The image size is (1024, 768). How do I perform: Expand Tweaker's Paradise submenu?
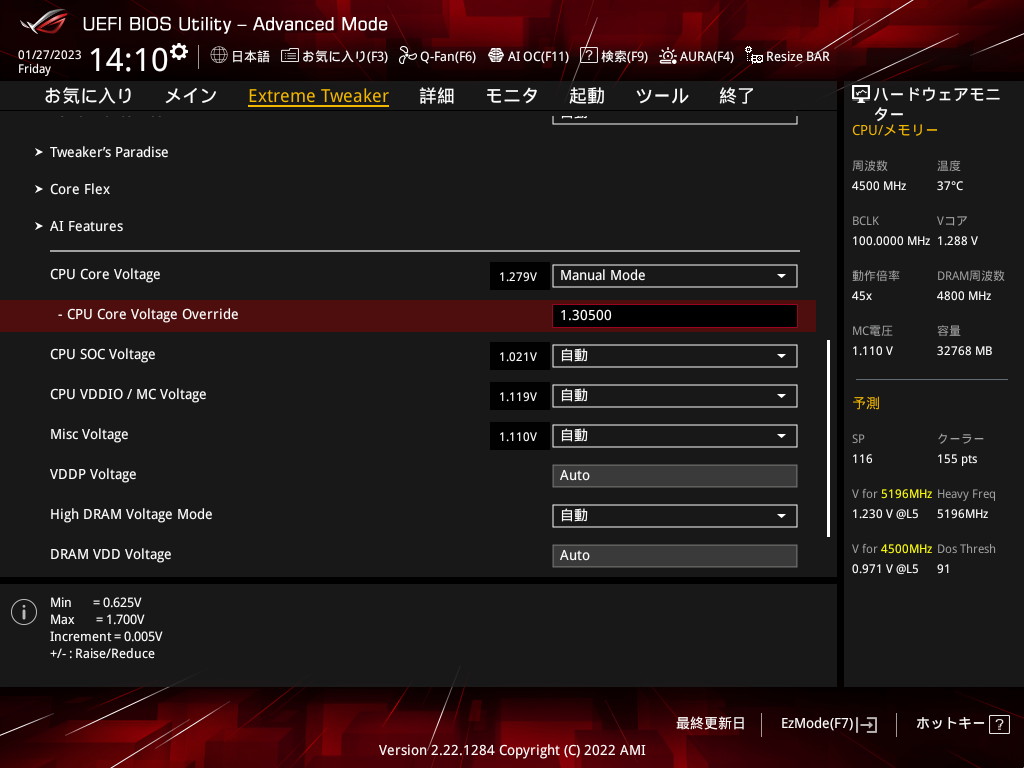(x=109, y=152)
